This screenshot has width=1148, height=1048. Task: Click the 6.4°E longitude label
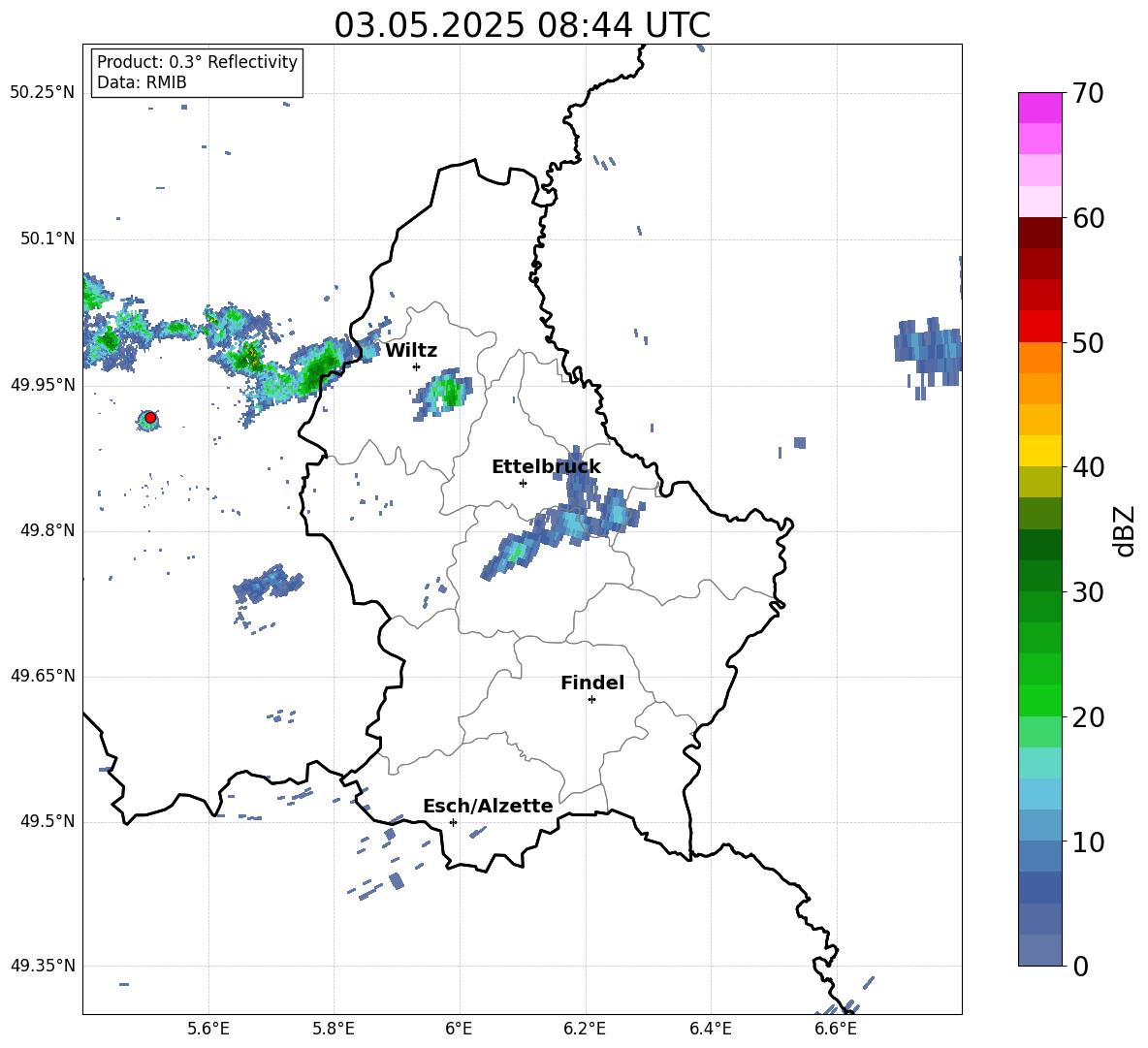[710, 1029]
